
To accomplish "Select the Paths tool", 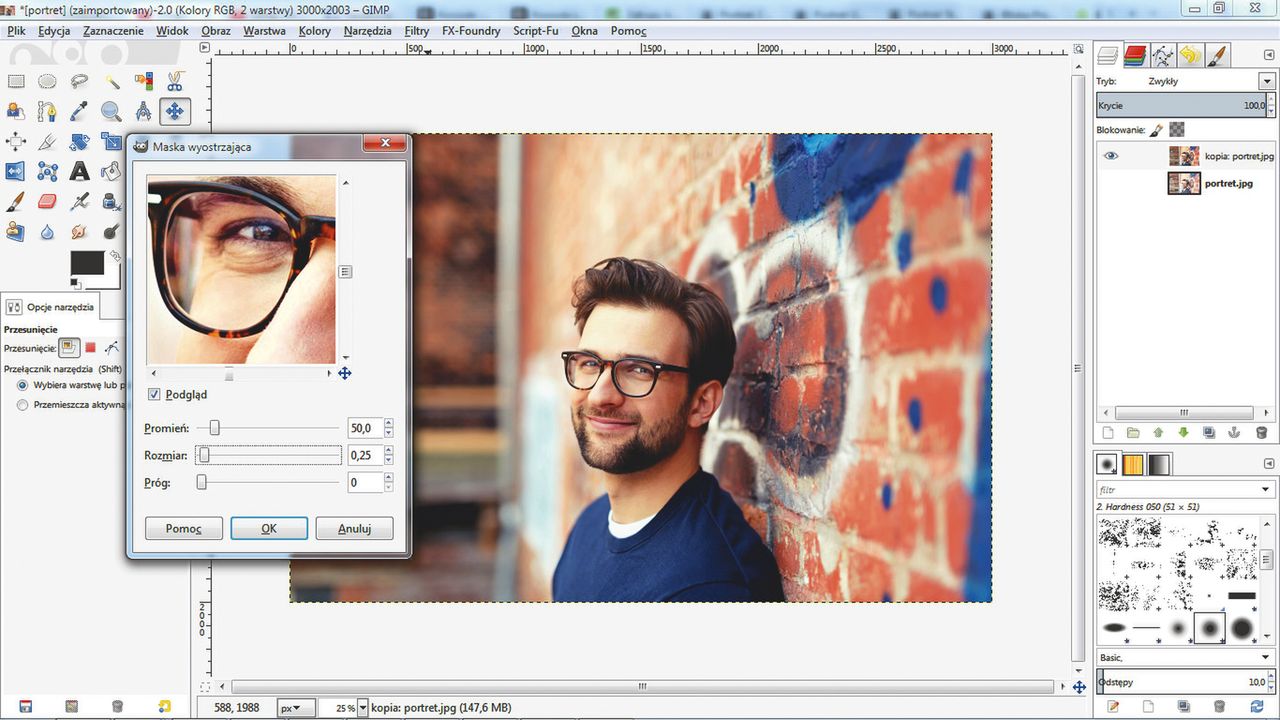I will click(47, 111).
